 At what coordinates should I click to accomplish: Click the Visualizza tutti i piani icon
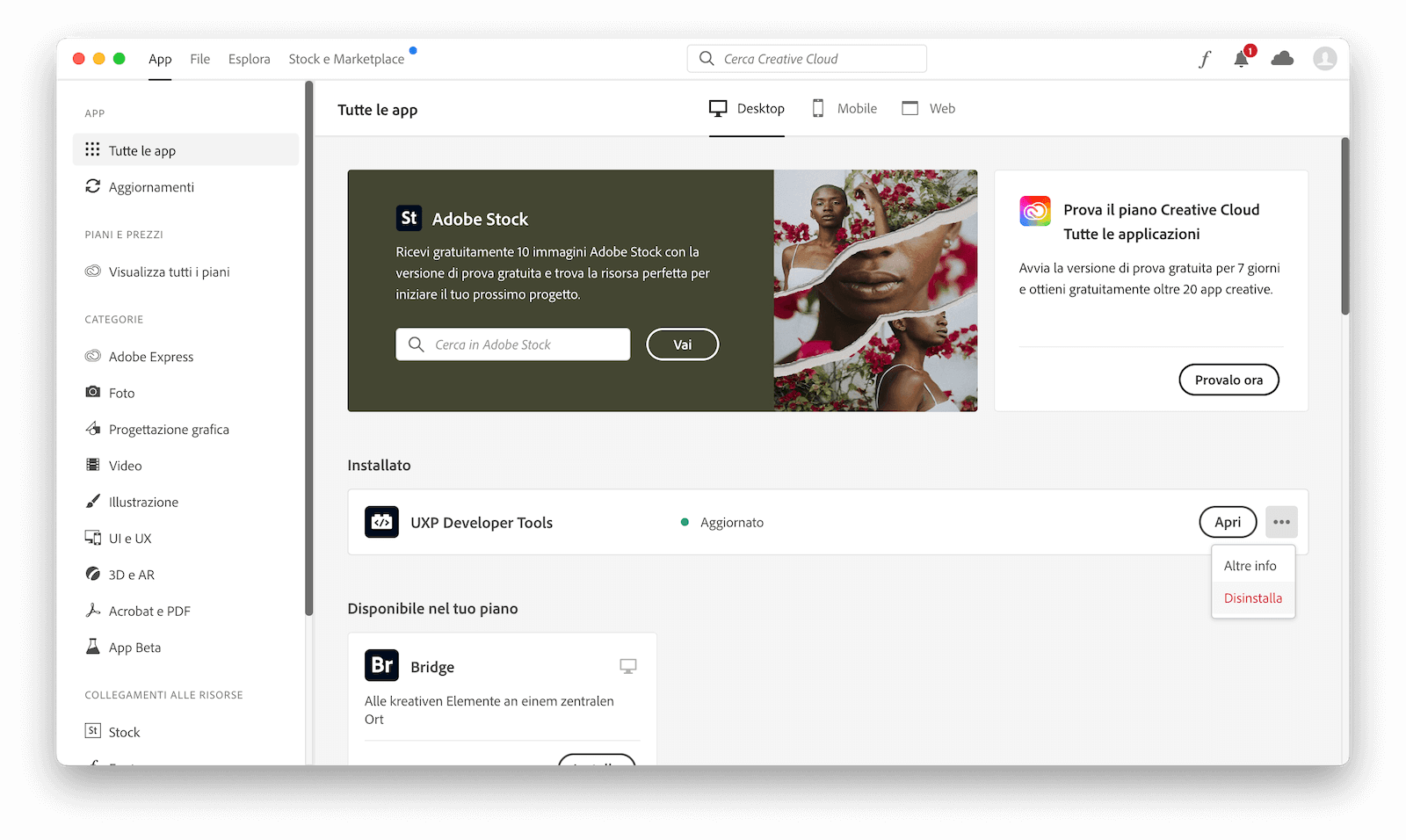tap(92, 272)
